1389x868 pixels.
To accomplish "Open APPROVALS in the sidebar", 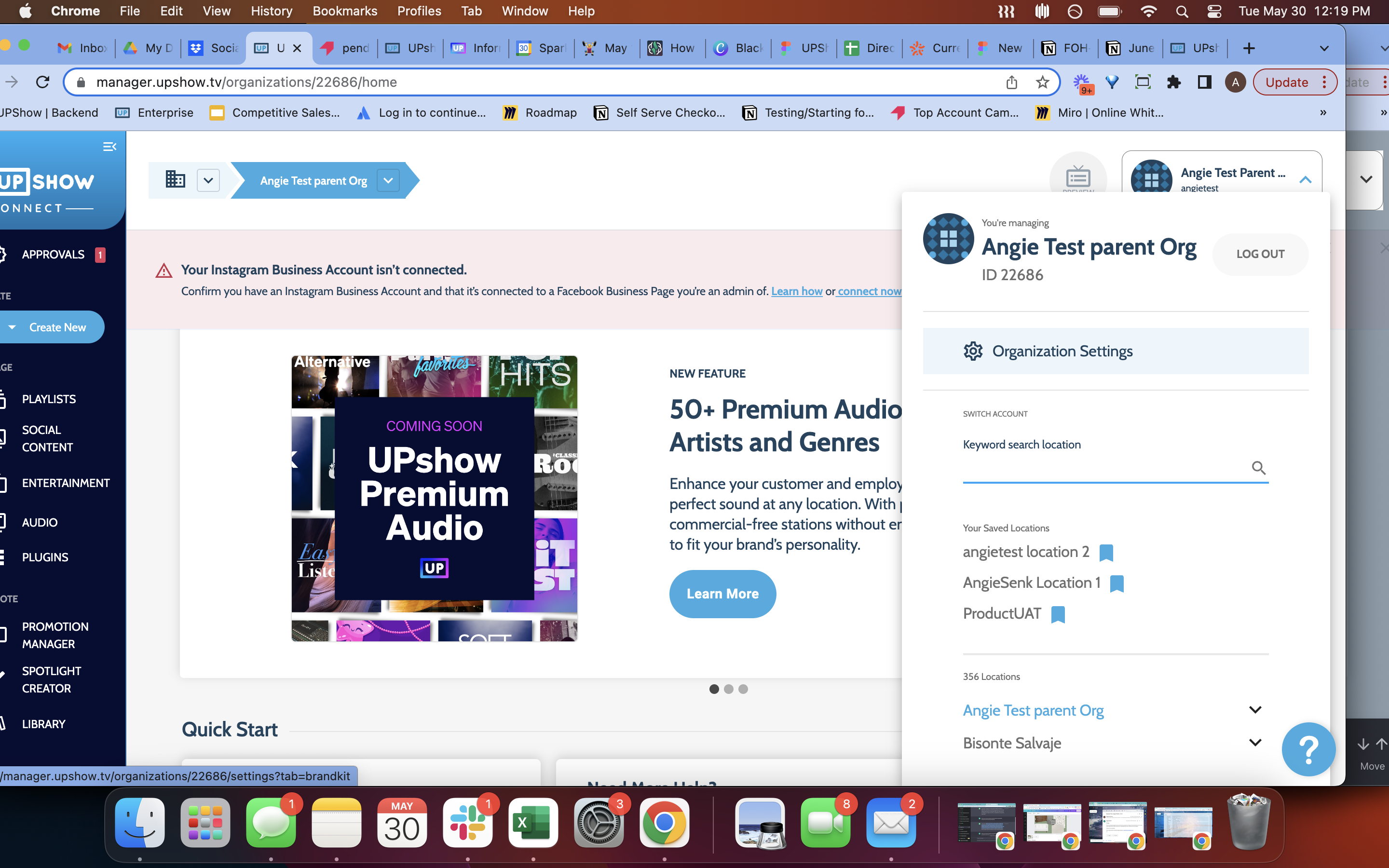I will 53,254.
